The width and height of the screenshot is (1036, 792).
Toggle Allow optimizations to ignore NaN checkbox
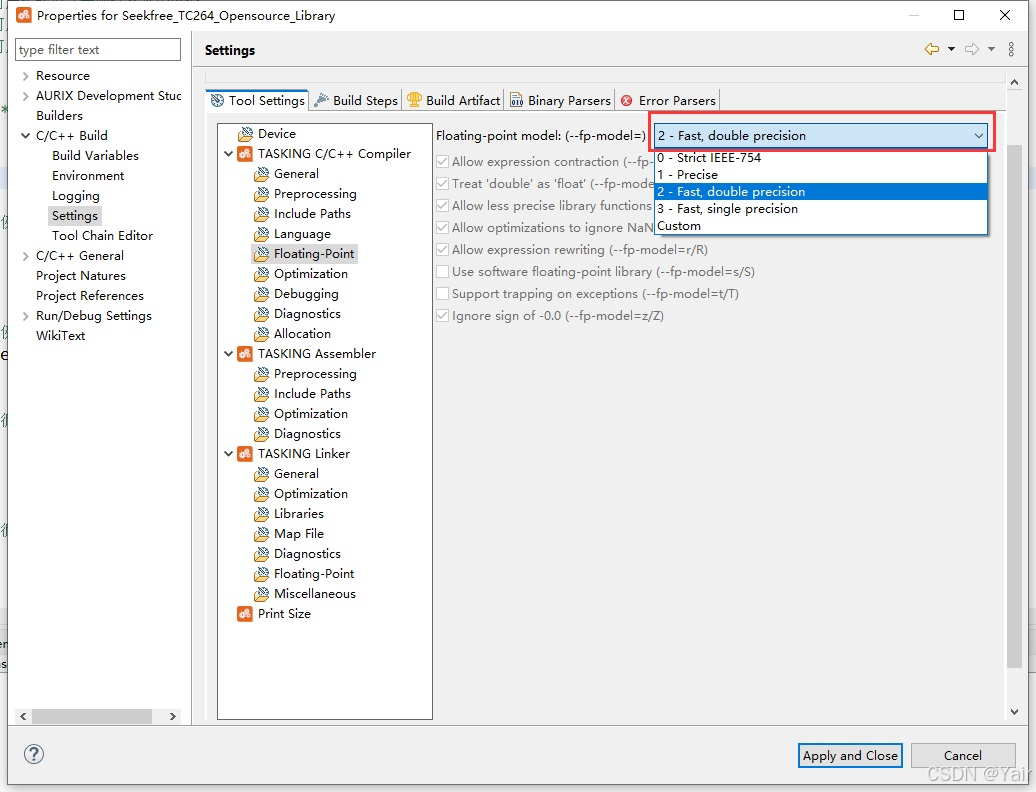click(443, 227)
